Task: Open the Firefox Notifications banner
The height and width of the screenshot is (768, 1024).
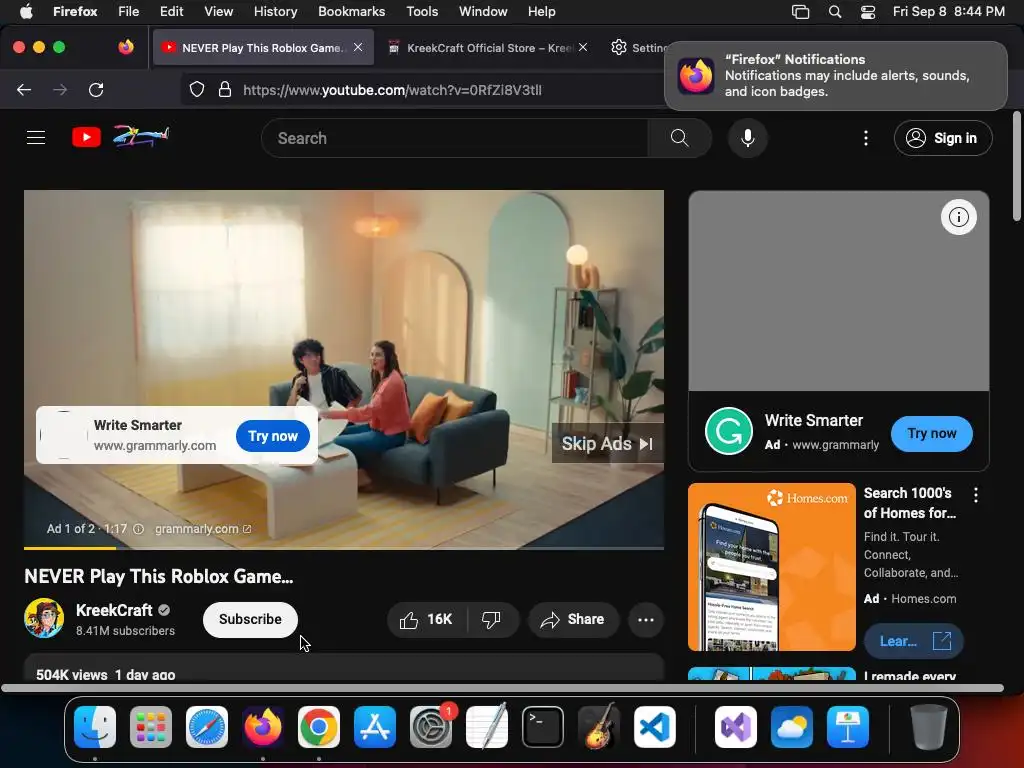Action: coord(836,76)
